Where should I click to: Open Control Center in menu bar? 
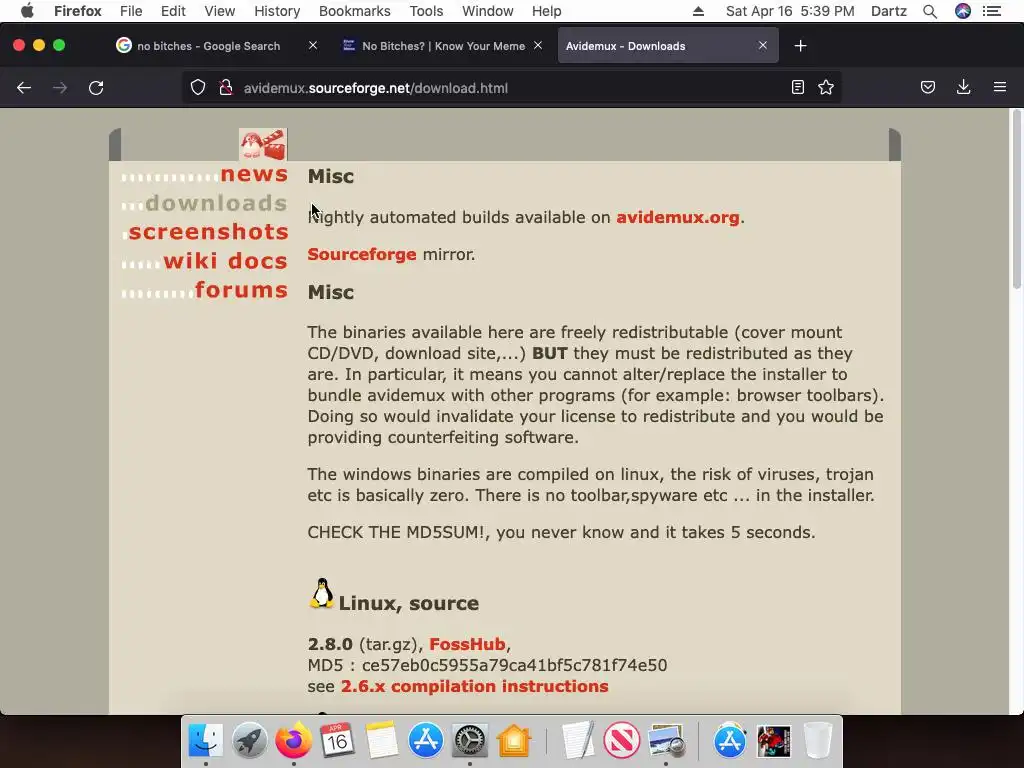[992, 11]
